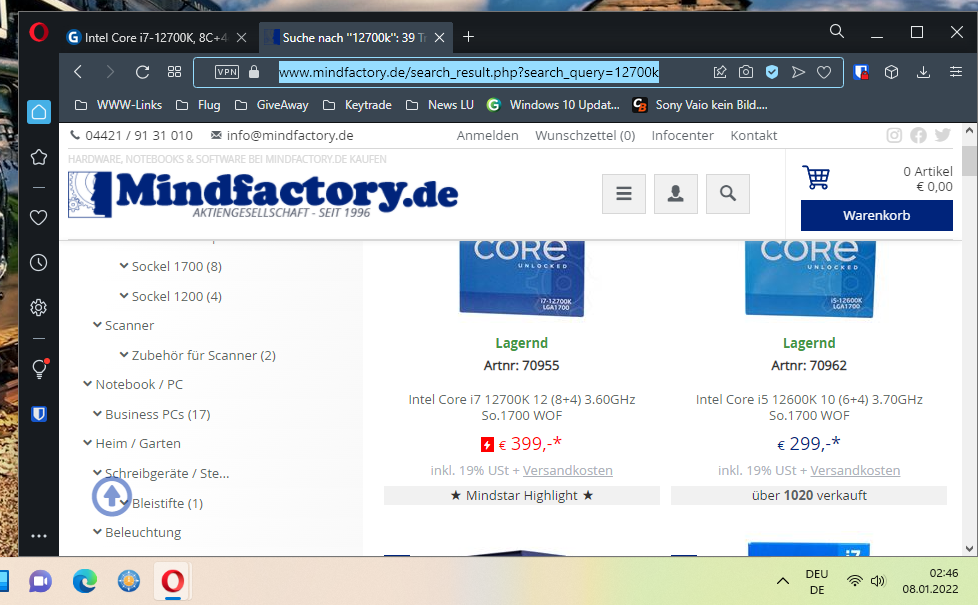Viewport: 978px width, 605px height.
Task: Open Intel Core i7 12700K product title
Action: tap(521, 407)
